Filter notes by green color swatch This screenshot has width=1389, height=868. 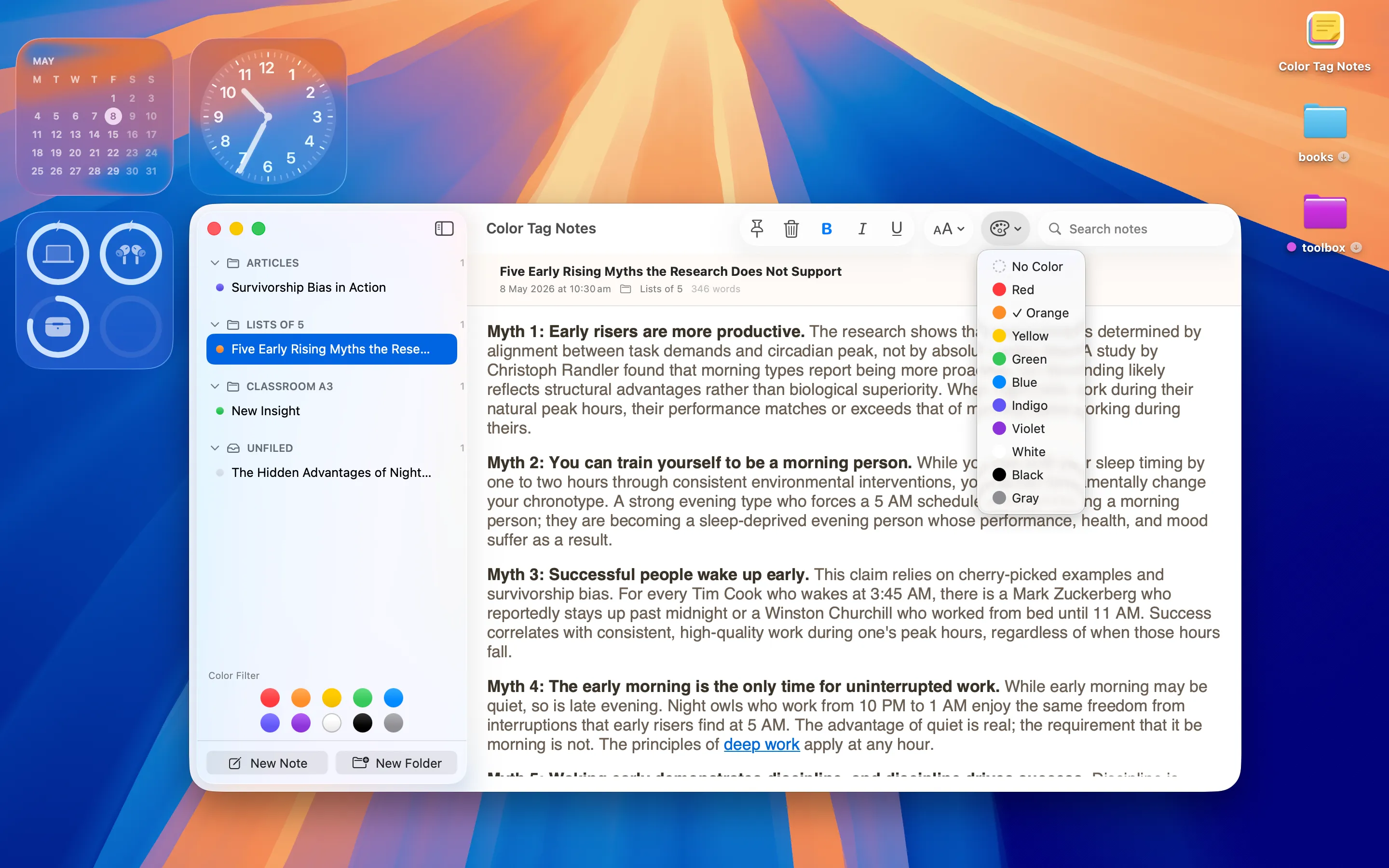click(362, 697)
